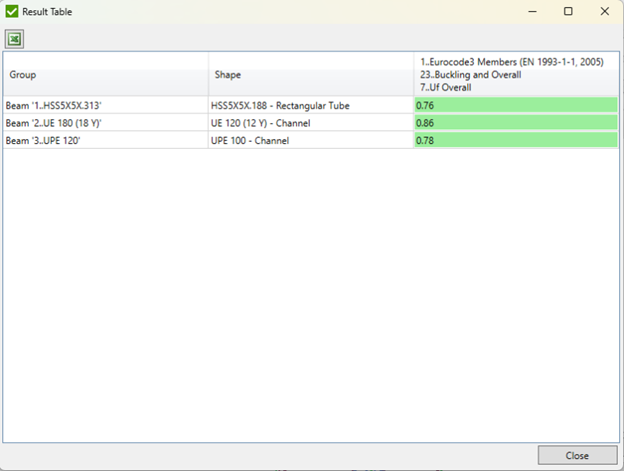The image size is (624, 471).
Task: Close the window using title bar X
Action: tap(604, 11)
